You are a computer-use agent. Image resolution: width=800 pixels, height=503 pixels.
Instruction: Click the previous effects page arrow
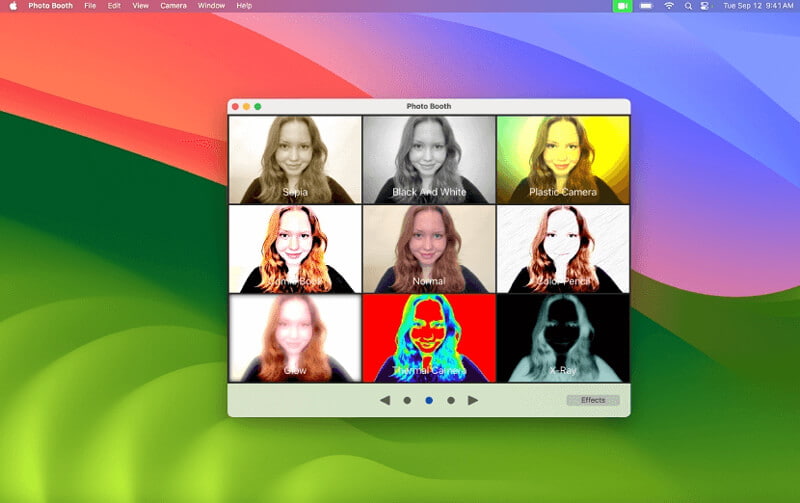(385, 400)
